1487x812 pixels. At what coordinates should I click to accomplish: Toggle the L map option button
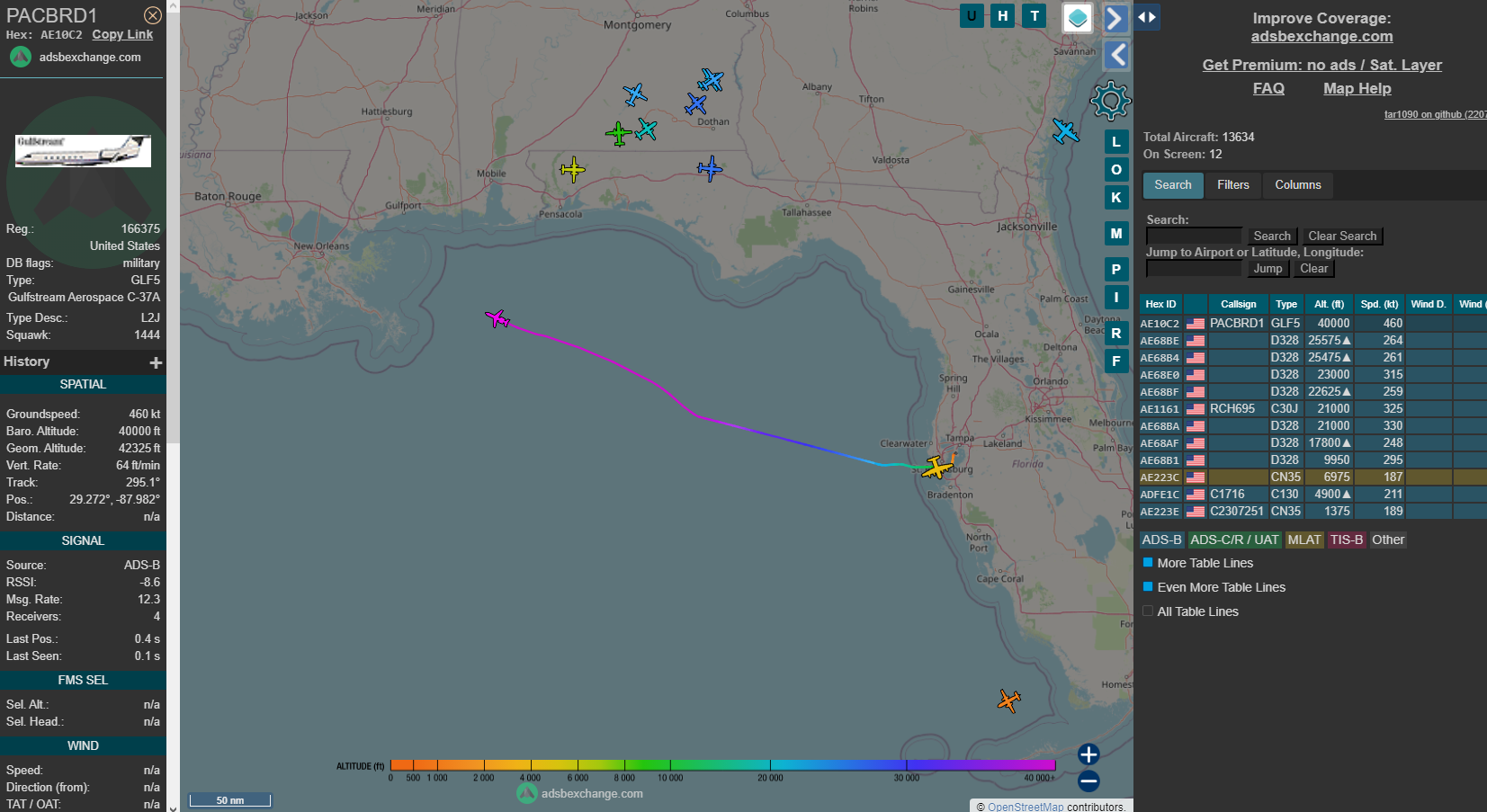(x=1116, y=142)
